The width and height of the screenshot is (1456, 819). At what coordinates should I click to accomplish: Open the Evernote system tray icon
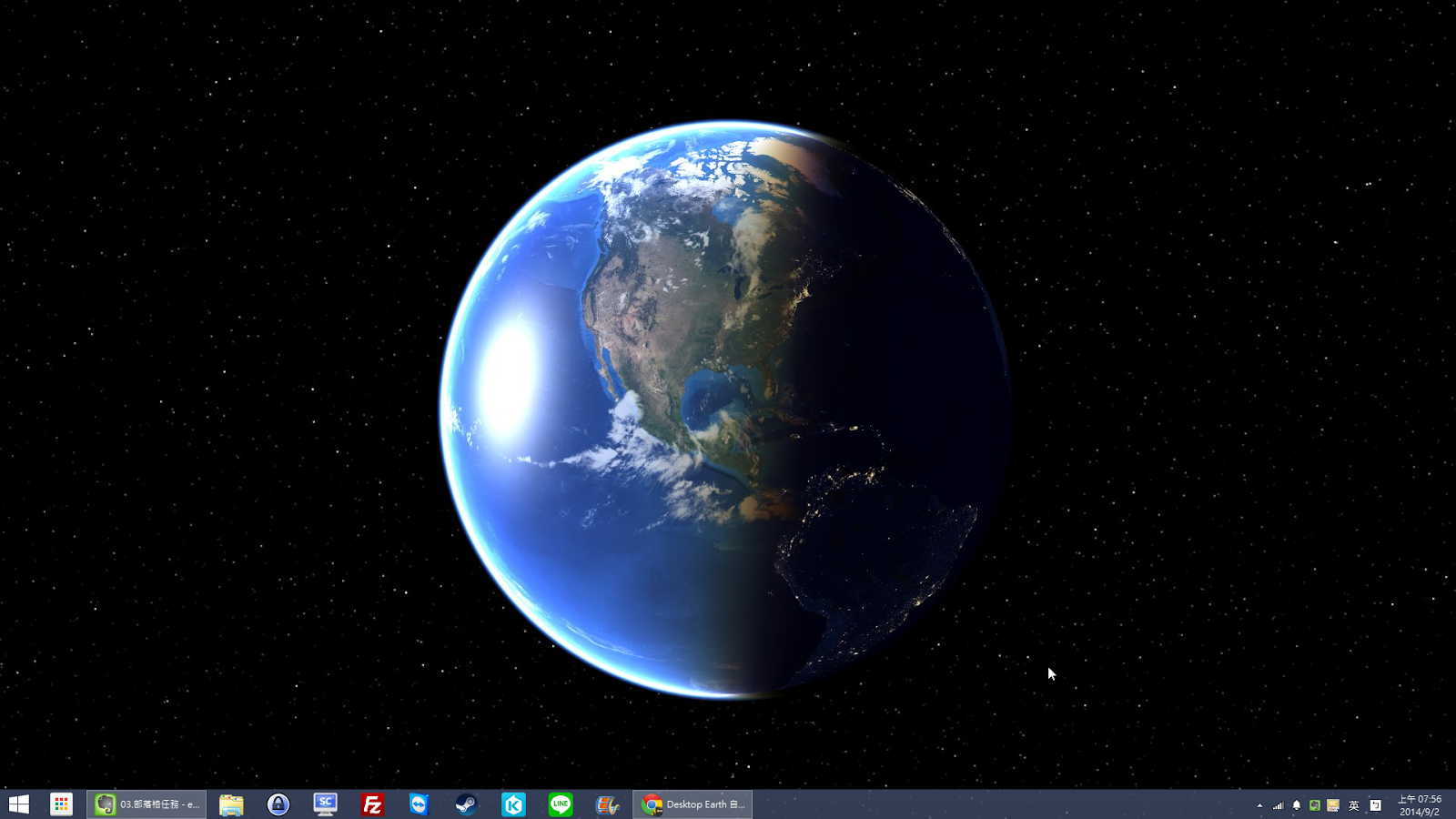[1315, 805]
